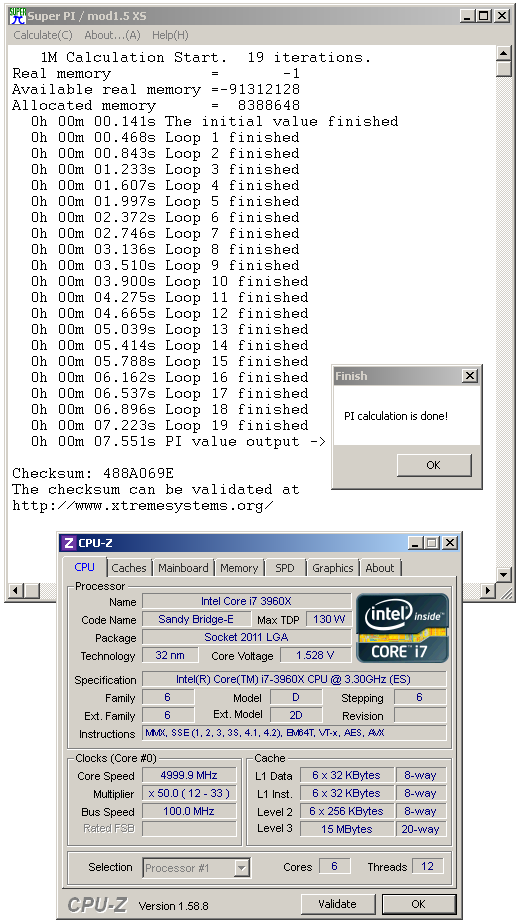
Task: Click the horizontal scrollbar left arrow in Super PI
Action: point(16,590)
